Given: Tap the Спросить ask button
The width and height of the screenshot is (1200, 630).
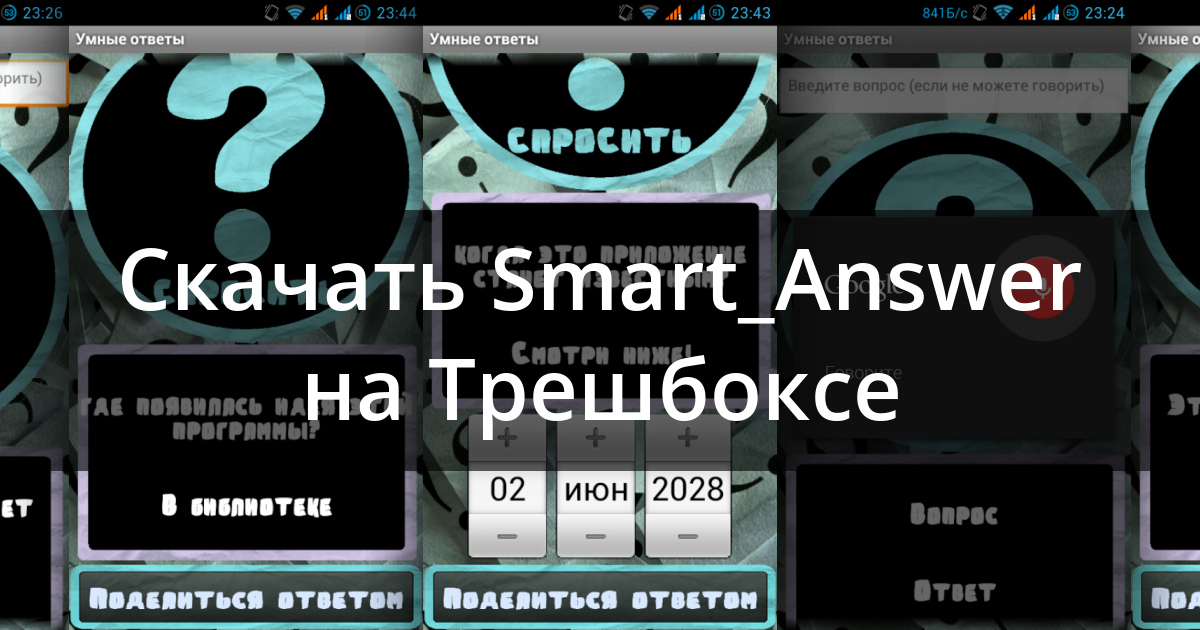Looking at the screenshot, I should point(598,139).
